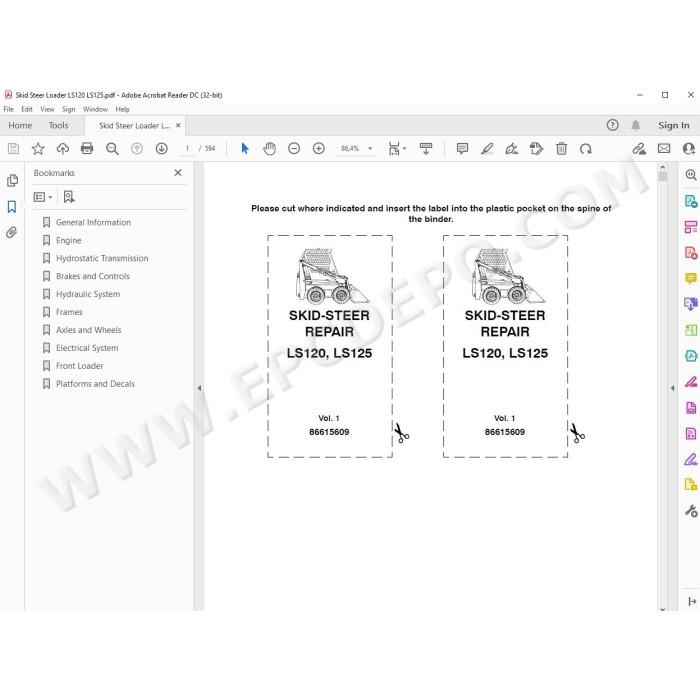700x700 pixels.
Task: Activate the hand pan tool
Action: coord(269,148)
